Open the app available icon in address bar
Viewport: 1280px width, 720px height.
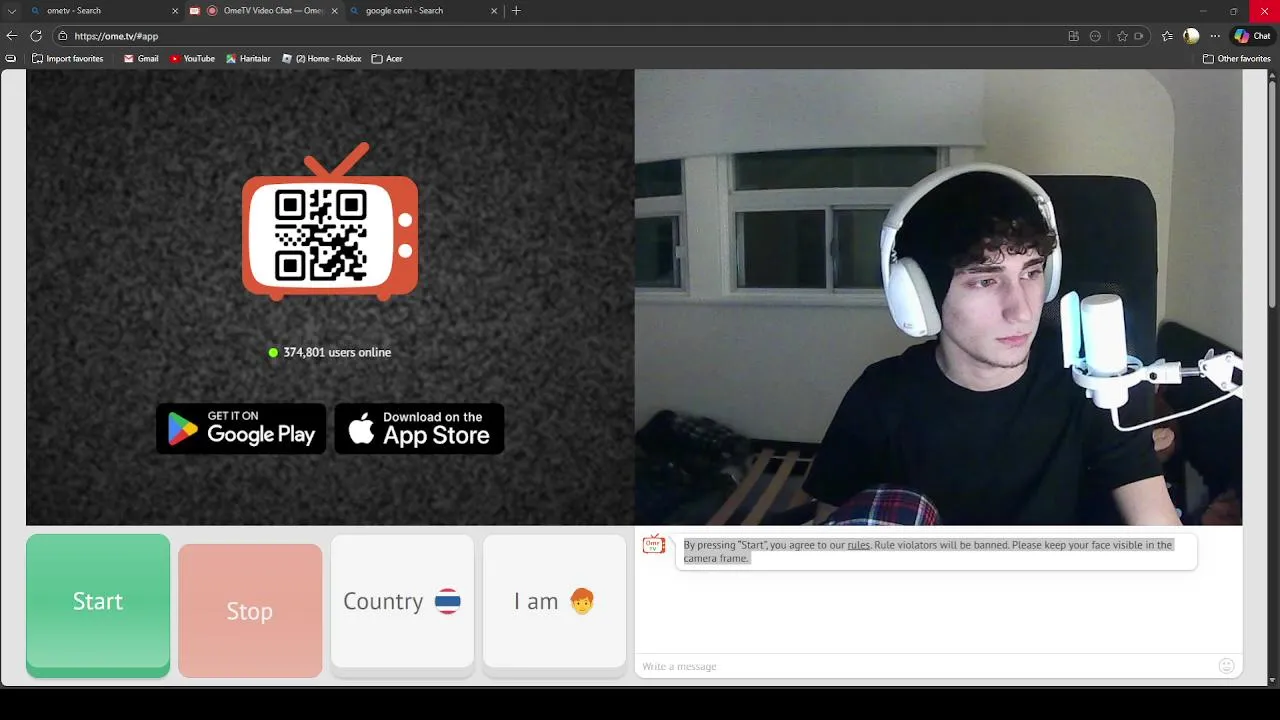coord(1073,36)
